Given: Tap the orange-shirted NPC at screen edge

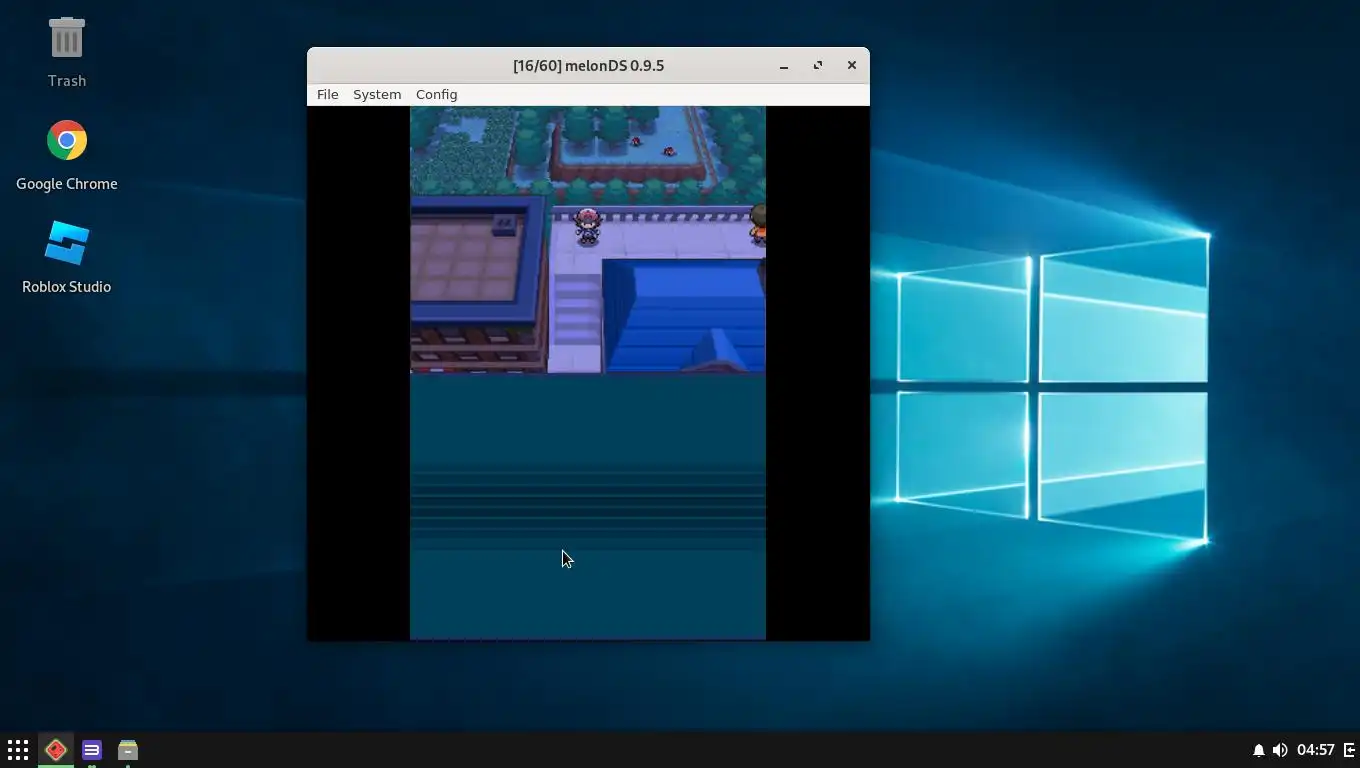Looking at the screenshot, I should coord(758,224).
